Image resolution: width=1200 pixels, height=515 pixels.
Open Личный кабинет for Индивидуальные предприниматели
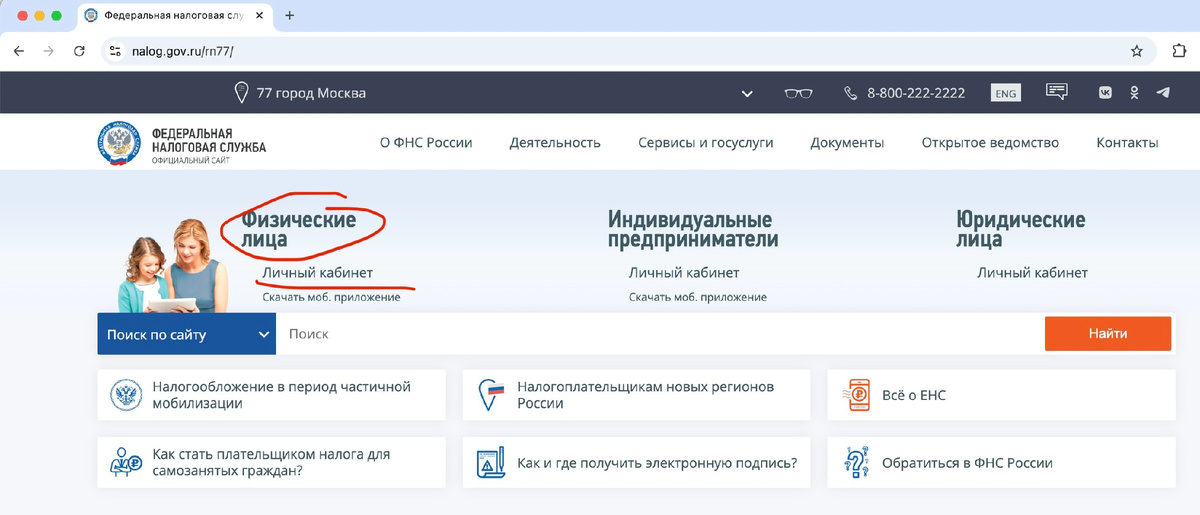click(684, 273)
